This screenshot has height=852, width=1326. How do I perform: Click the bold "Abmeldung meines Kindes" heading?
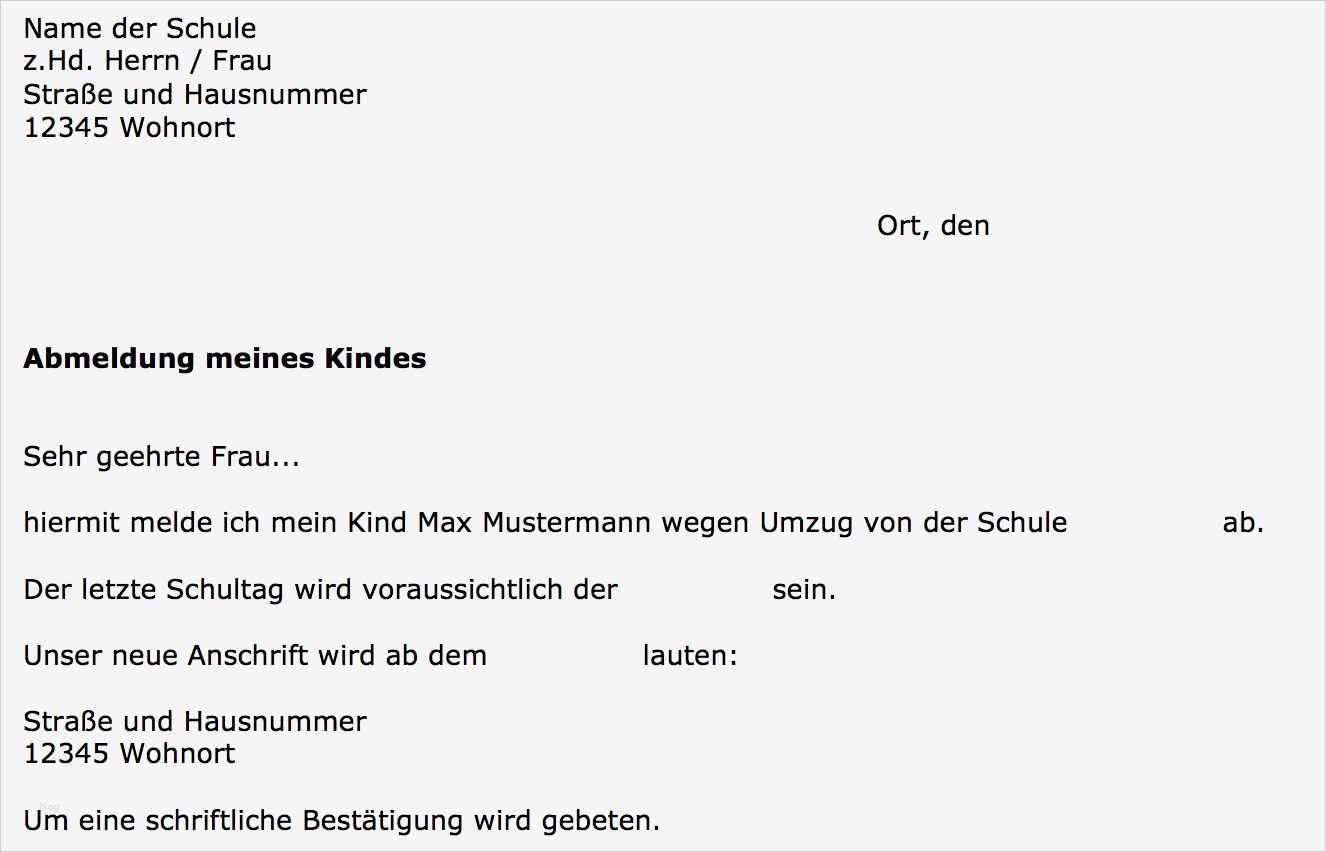tap(225, 359)
